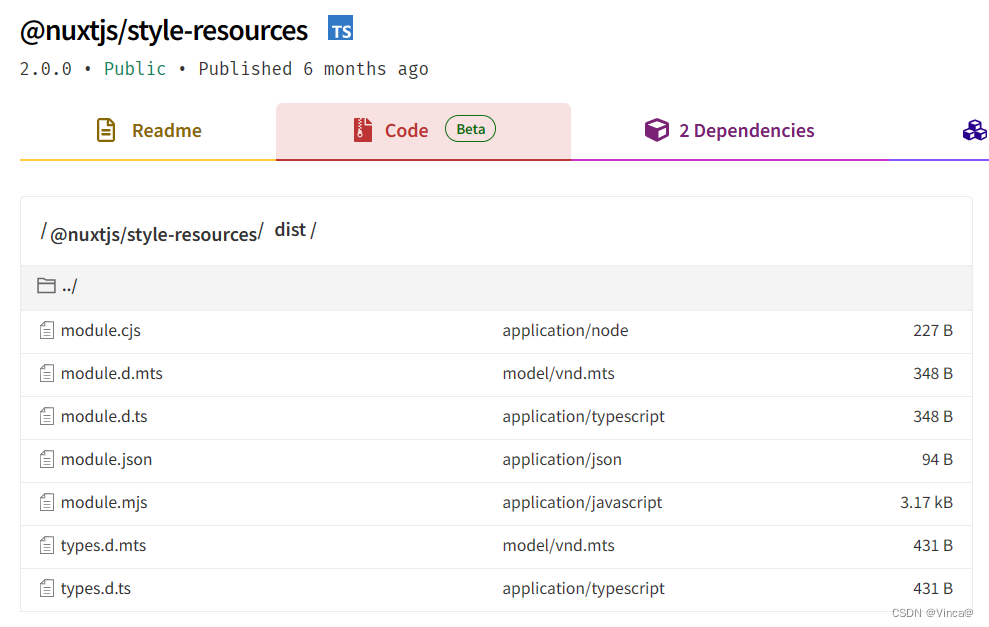Navigate up using the ../ entry
The height and width of the screenshot is (627, 989).
(69, 285)
